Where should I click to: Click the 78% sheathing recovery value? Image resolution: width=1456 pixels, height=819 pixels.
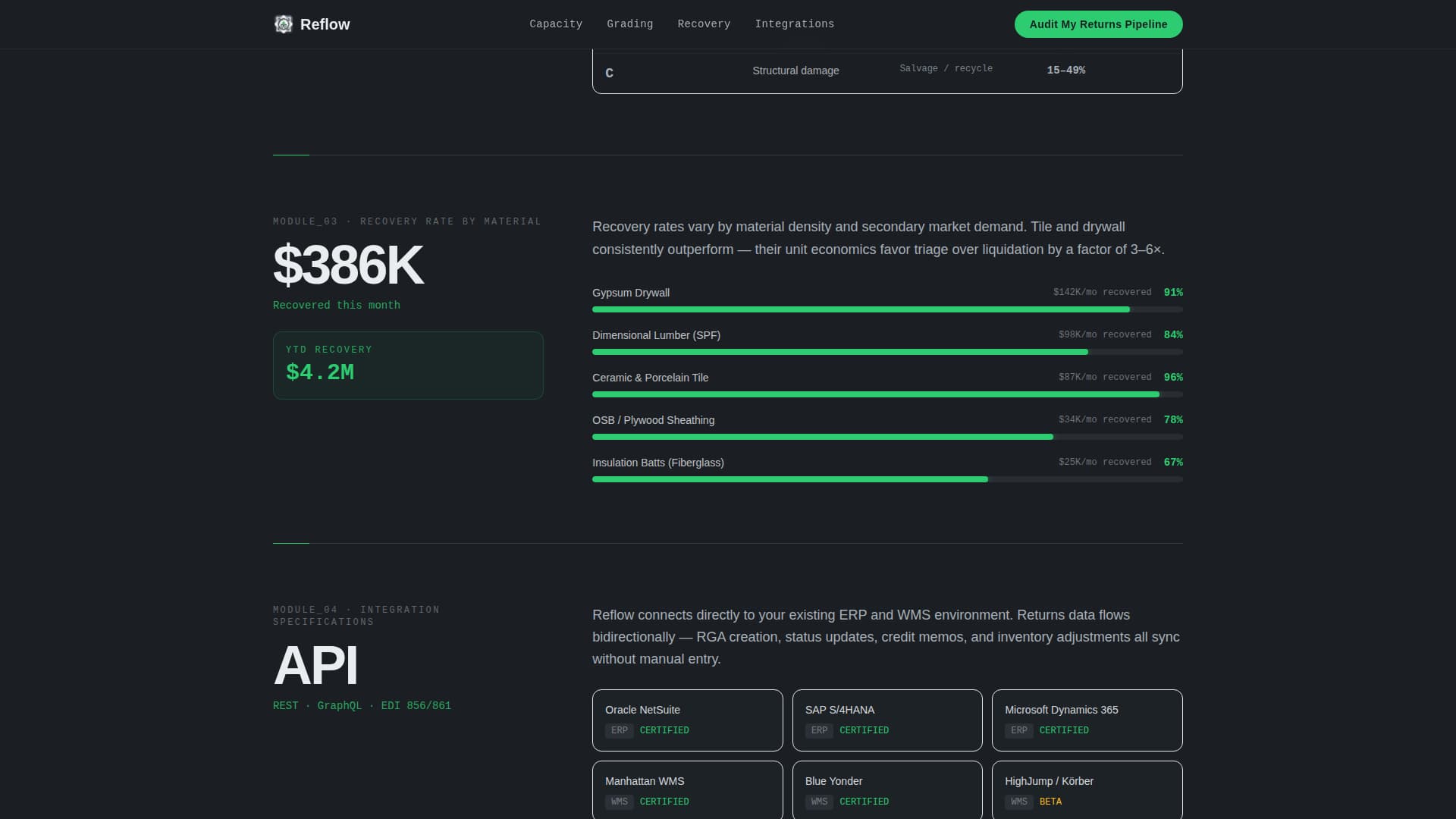coord(1173,419)
